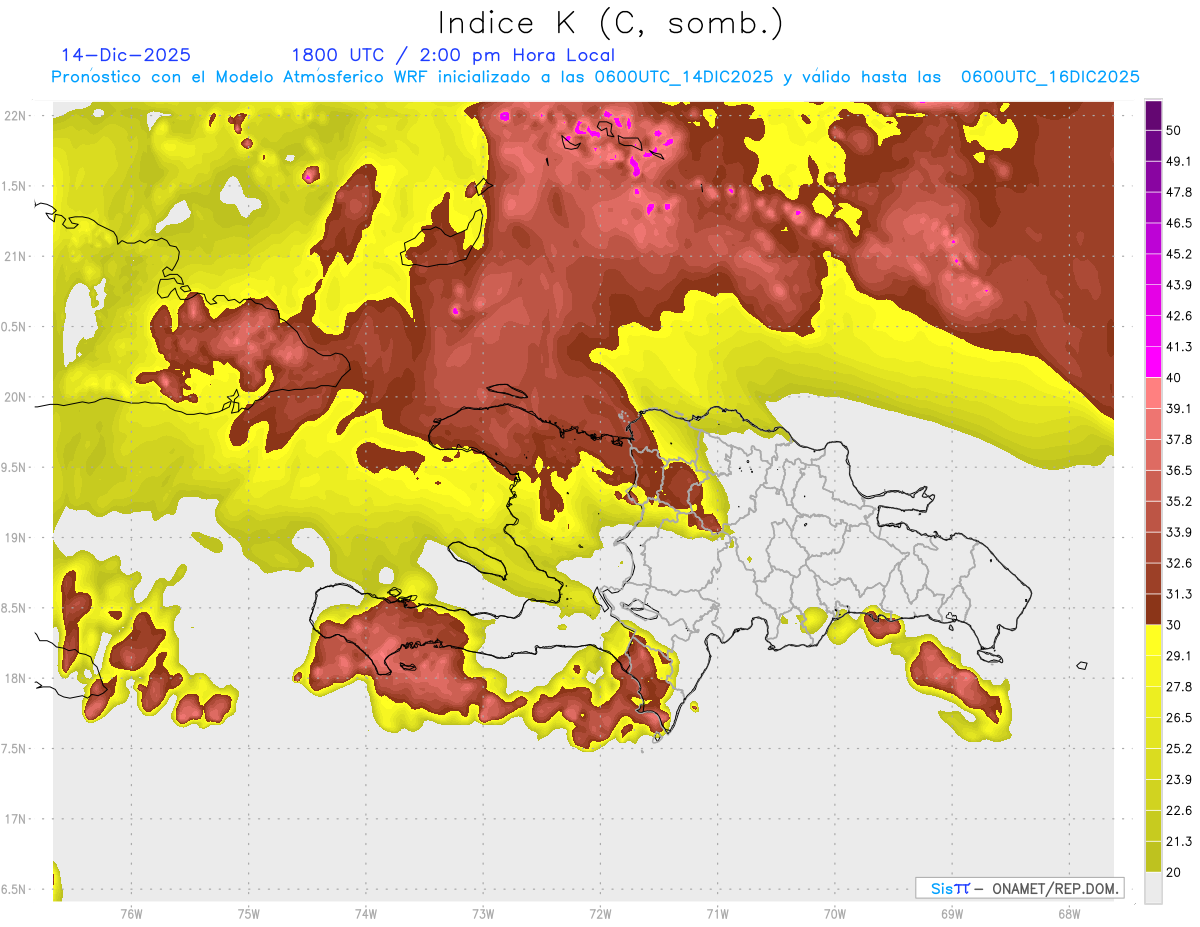Click the color bar value 50
This screenshot has width=1200, height=927.
point(1175,130)
